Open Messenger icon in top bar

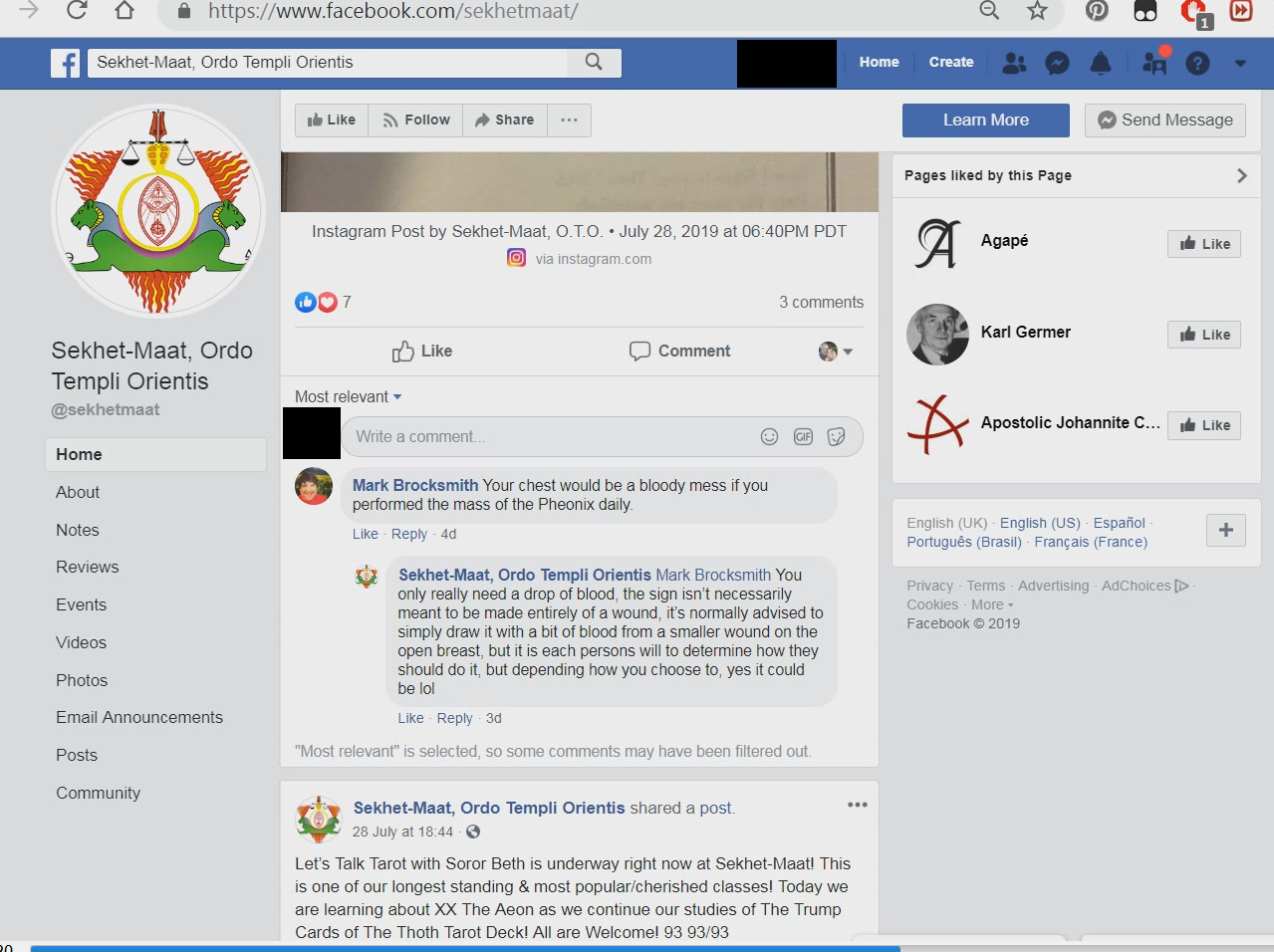(1057, 63)
